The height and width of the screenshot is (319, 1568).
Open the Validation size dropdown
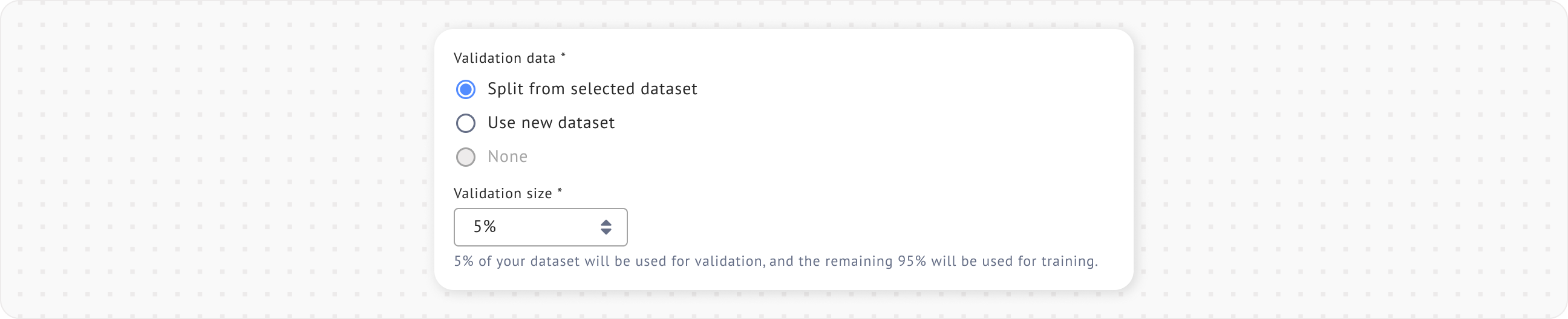[540, 227]
